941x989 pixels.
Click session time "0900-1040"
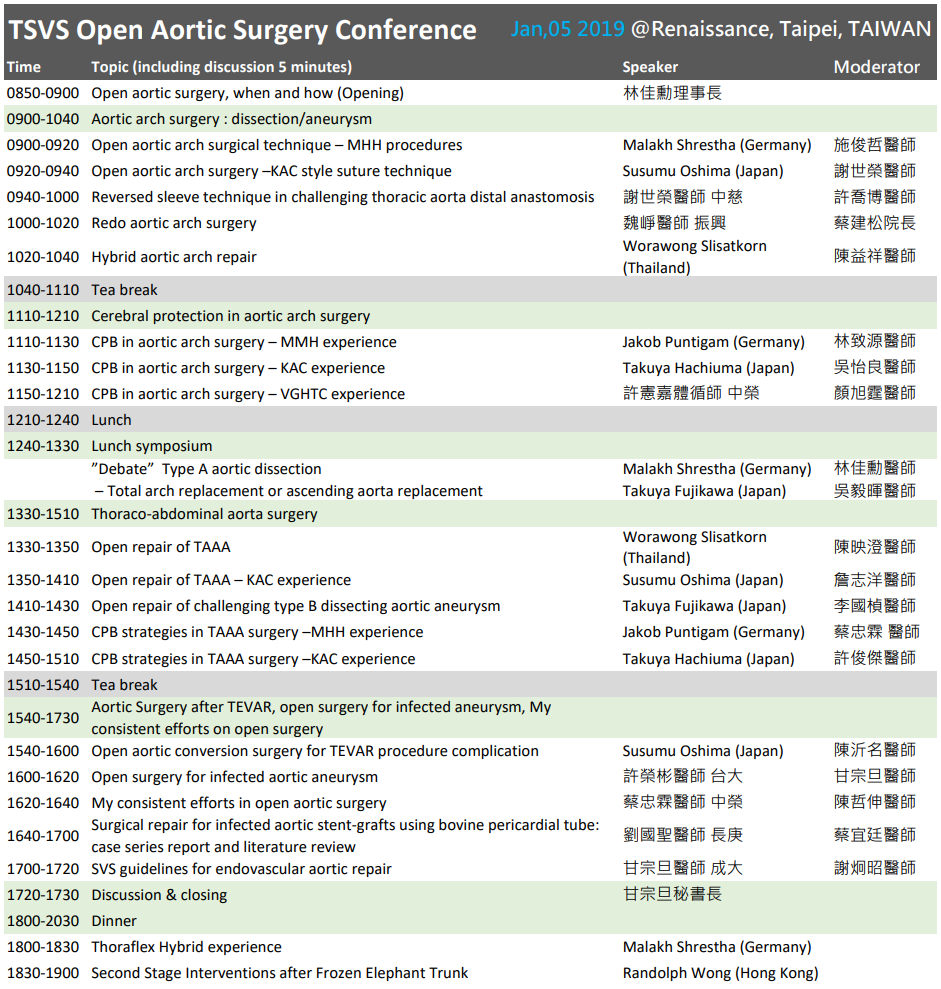(43, 119)
